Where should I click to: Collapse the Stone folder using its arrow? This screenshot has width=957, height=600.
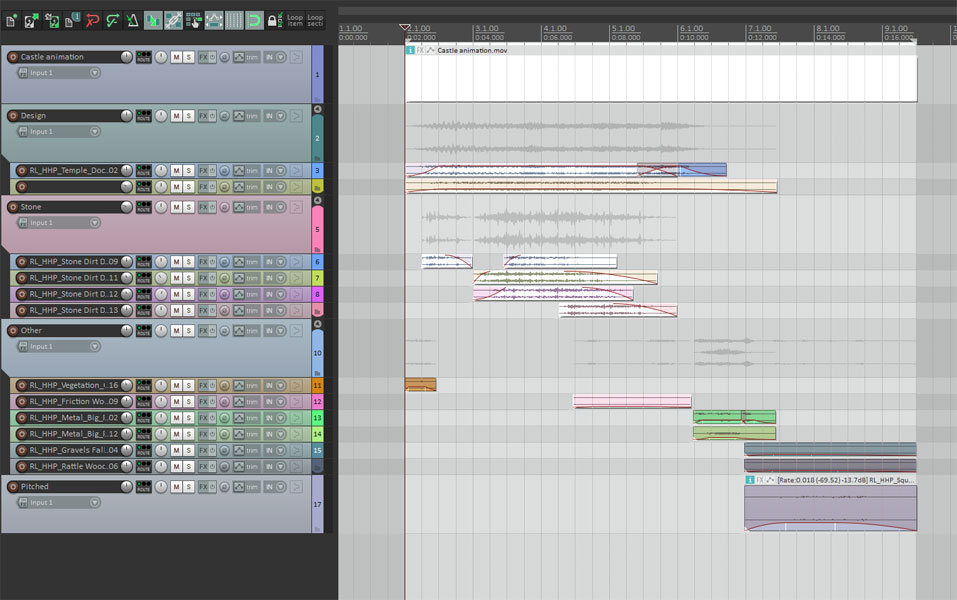(318, 200)
